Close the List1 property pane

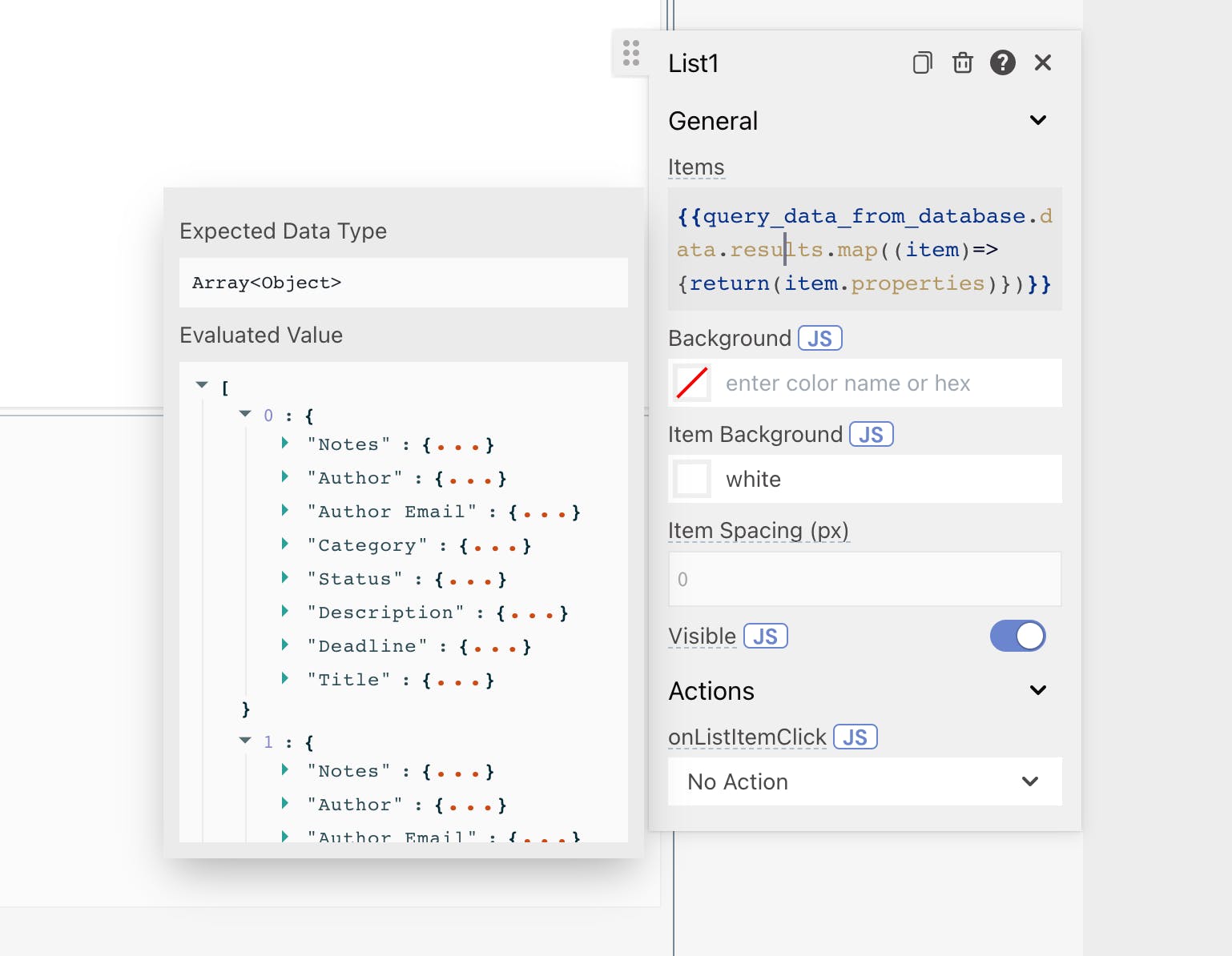(x=1042, y=62)
